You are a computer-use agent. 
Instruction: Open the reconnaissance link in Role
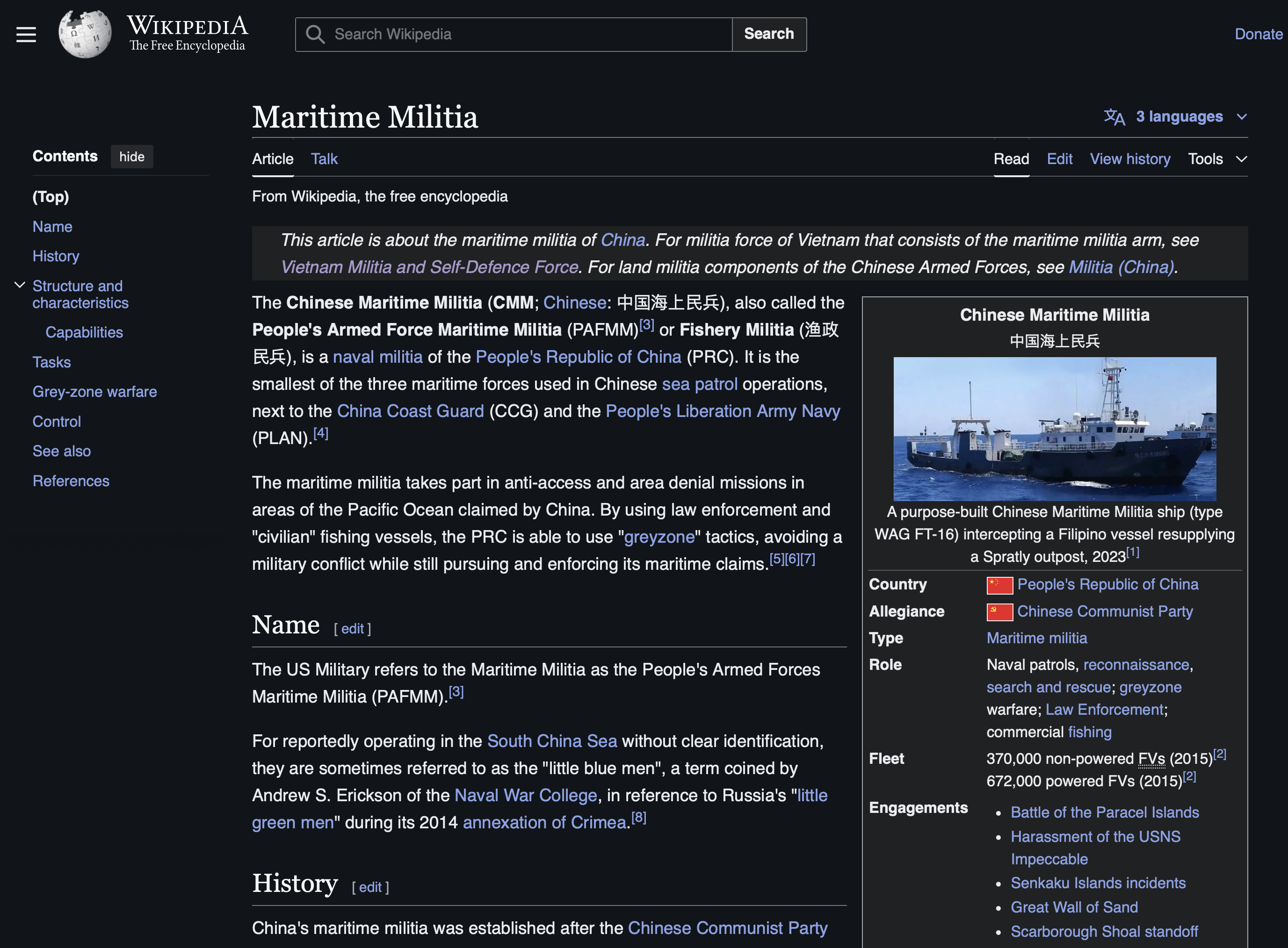[1136, 665]
